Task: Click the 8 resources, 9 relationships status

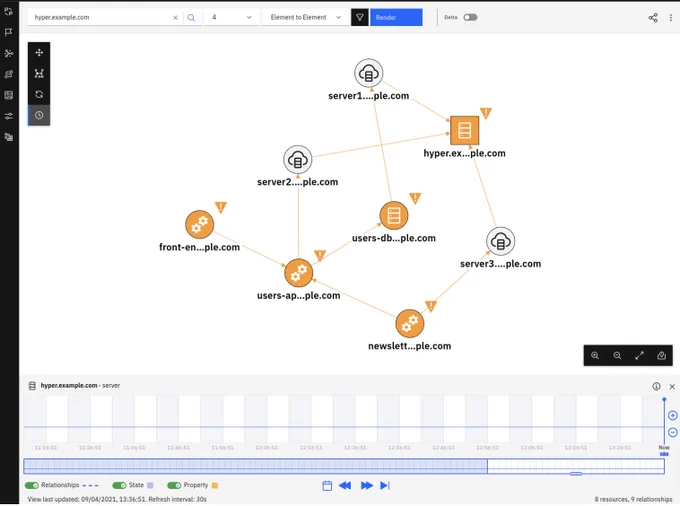Action: coord(633,499)
